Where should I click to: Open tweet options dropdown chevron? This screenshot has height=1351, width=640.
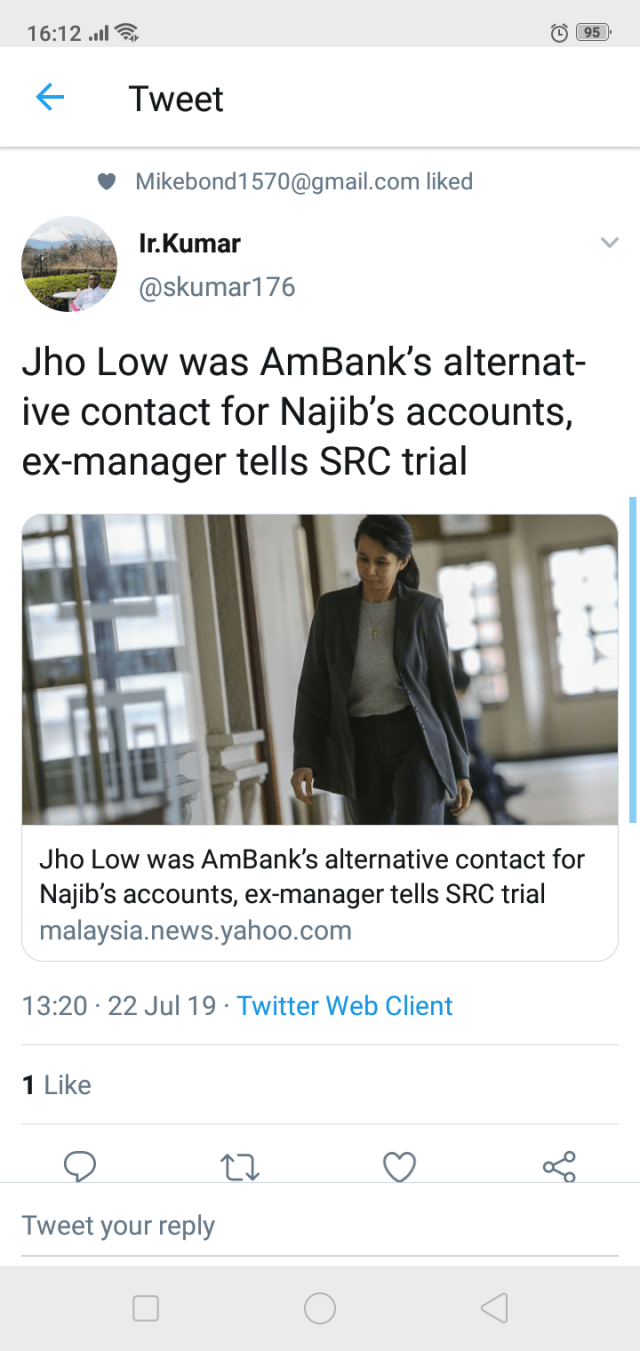pyautogui.click(x=609, y=242)
